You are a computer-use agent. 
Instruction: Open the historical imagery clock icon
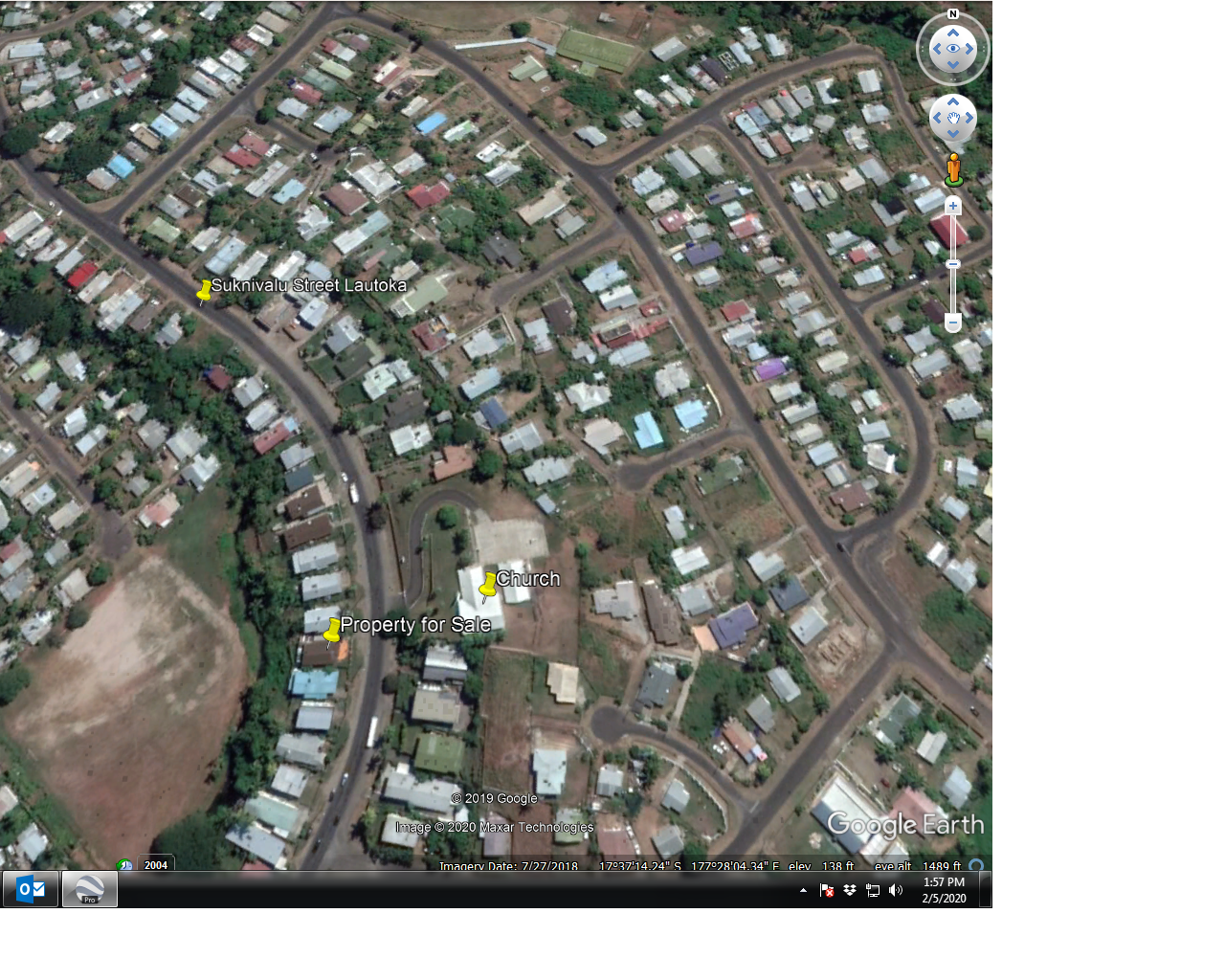coord(124,865)
